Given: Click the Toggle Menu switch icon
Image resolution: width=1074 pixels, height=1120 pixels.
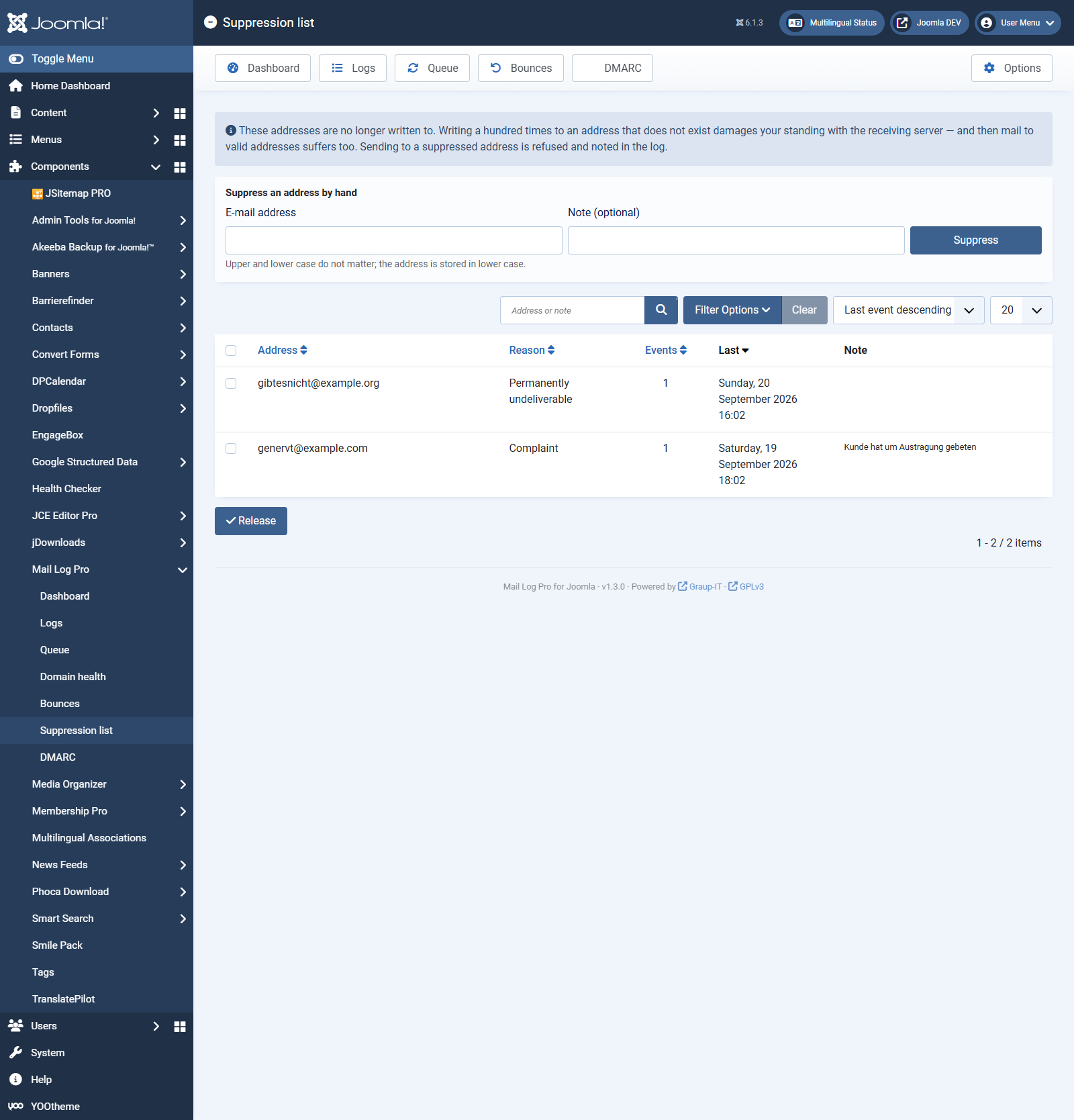Looking at the screenshot, I should [16, 59].
